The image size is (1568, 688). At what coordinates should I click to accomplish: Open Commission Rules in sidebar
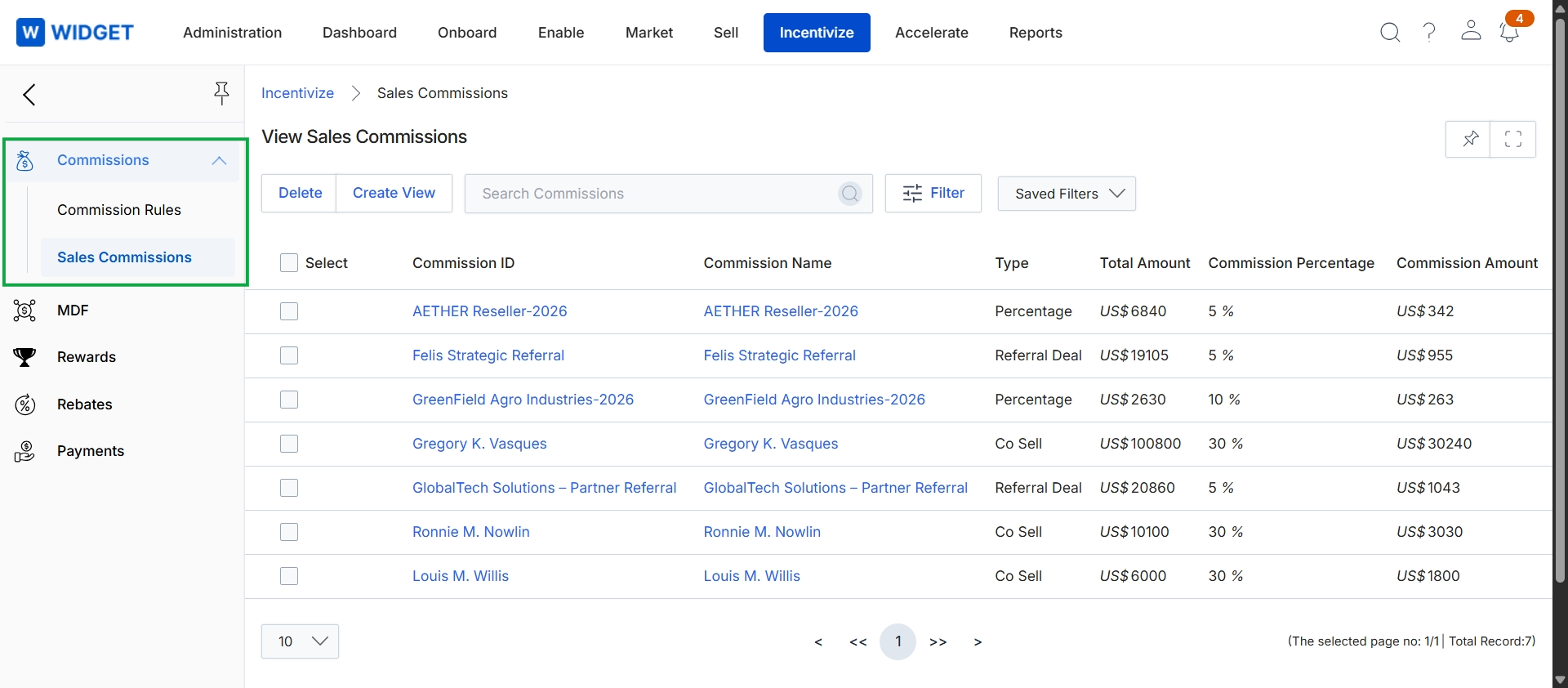(119, 210)
